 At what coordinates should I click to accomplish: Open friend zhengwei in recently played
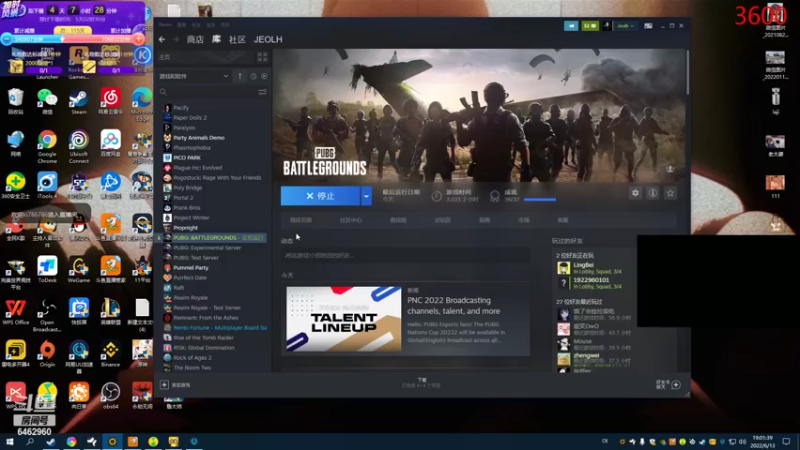point(594,358)
